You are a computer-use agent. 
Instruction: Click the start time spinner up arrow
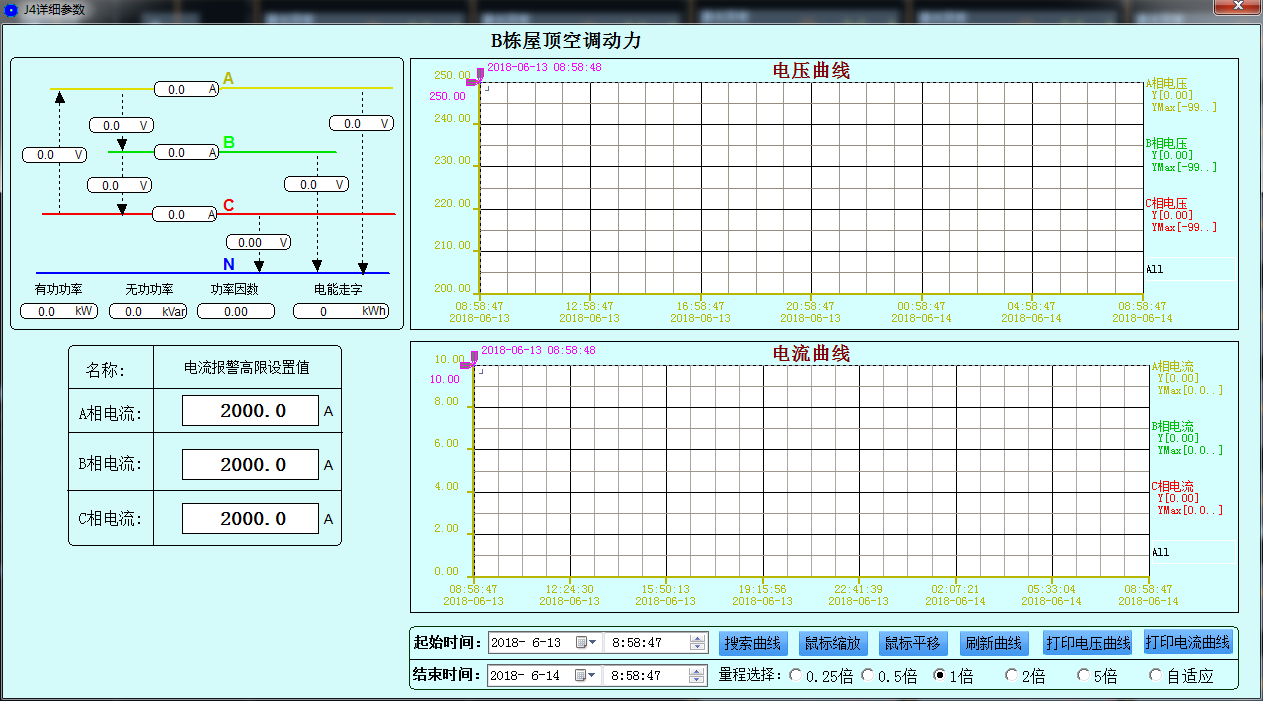697,639
